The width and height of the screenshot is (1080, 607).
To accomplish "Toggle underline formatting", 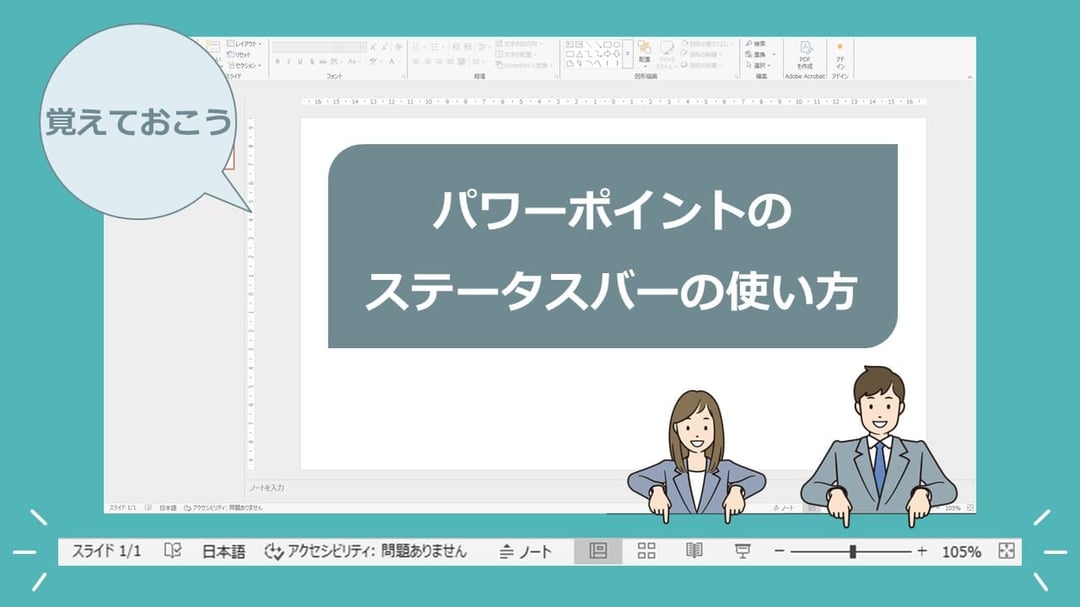I will pyautogui.click(x=300, y=60).
